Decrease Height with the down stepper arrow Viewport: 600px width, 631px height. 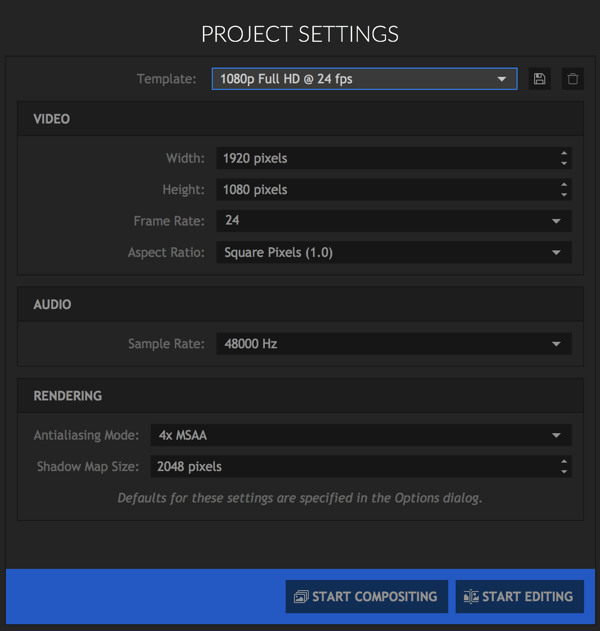[x=564, y=194]
